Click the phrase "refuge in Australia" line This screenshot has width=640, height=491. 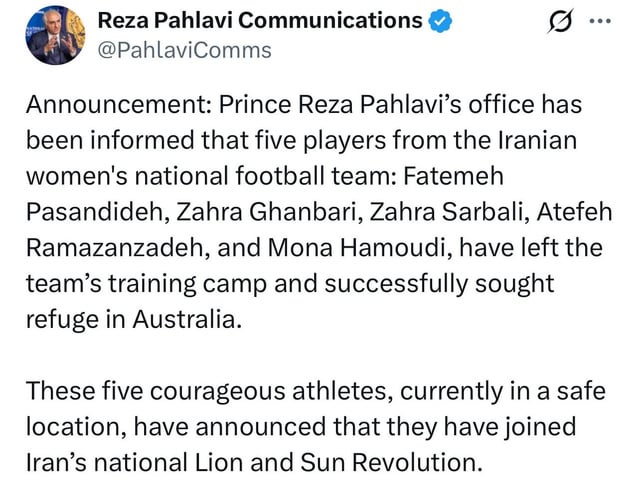pyautogui.click(x=134, y=319)
